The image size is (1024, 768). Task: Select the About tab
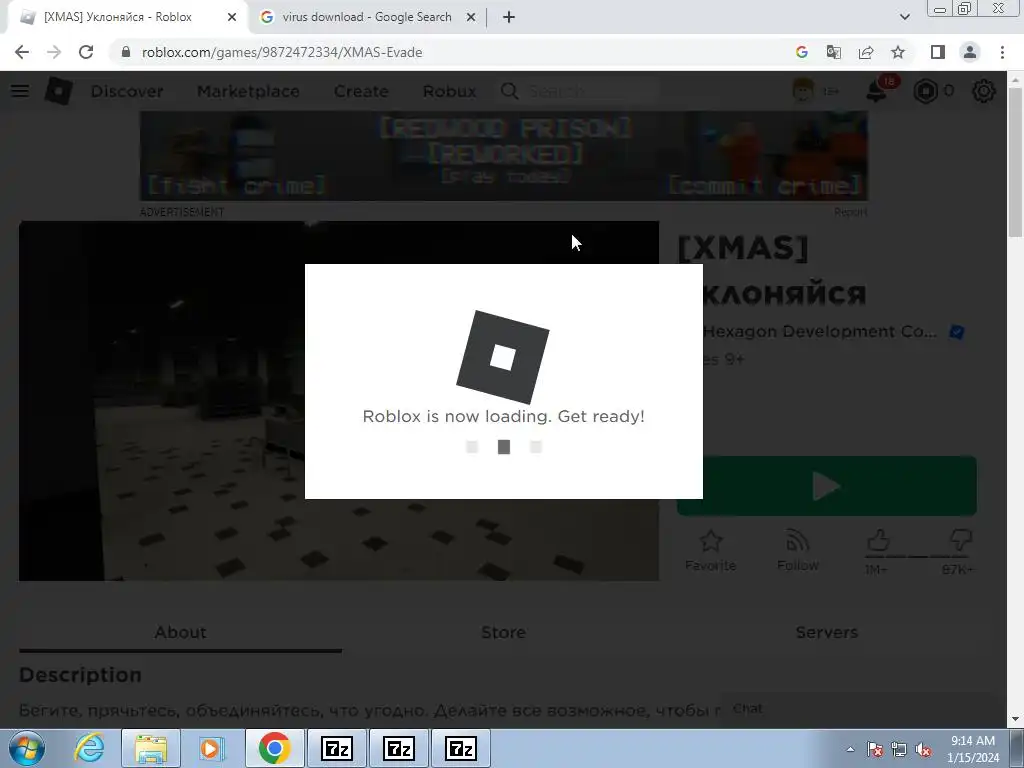(180, 632)
